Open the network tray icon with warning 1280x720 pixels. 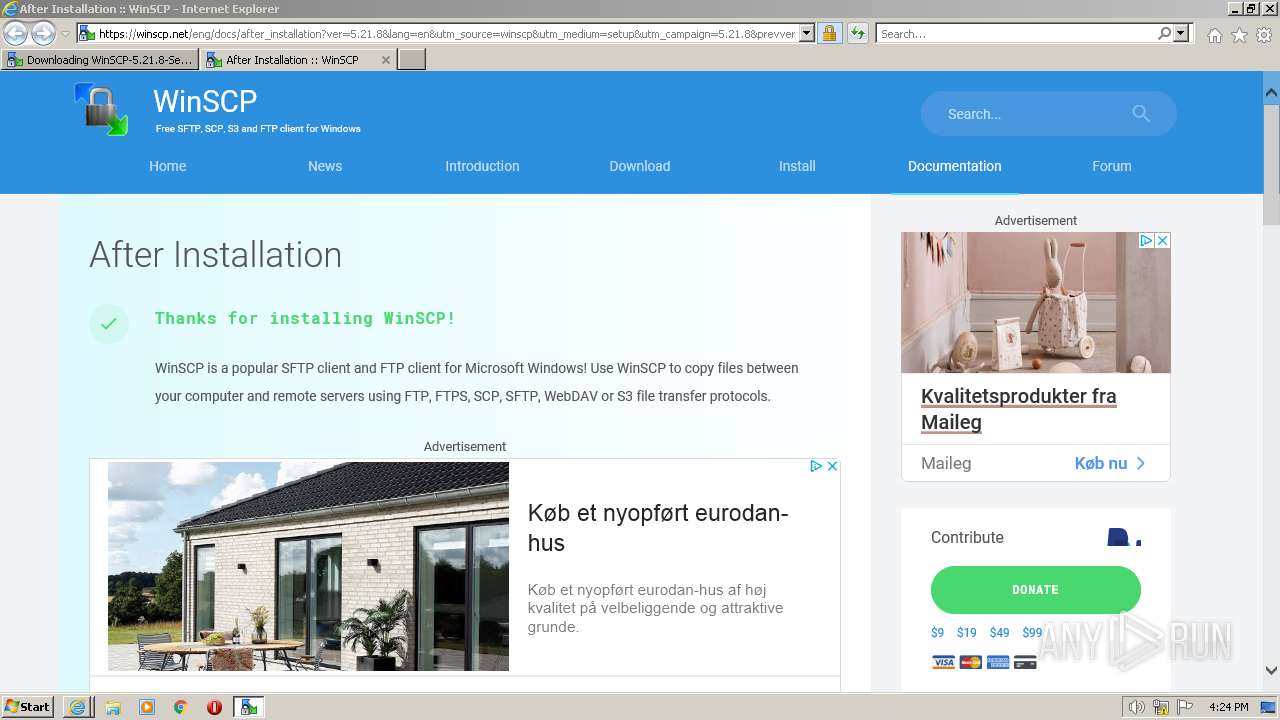click(1160, 707)
